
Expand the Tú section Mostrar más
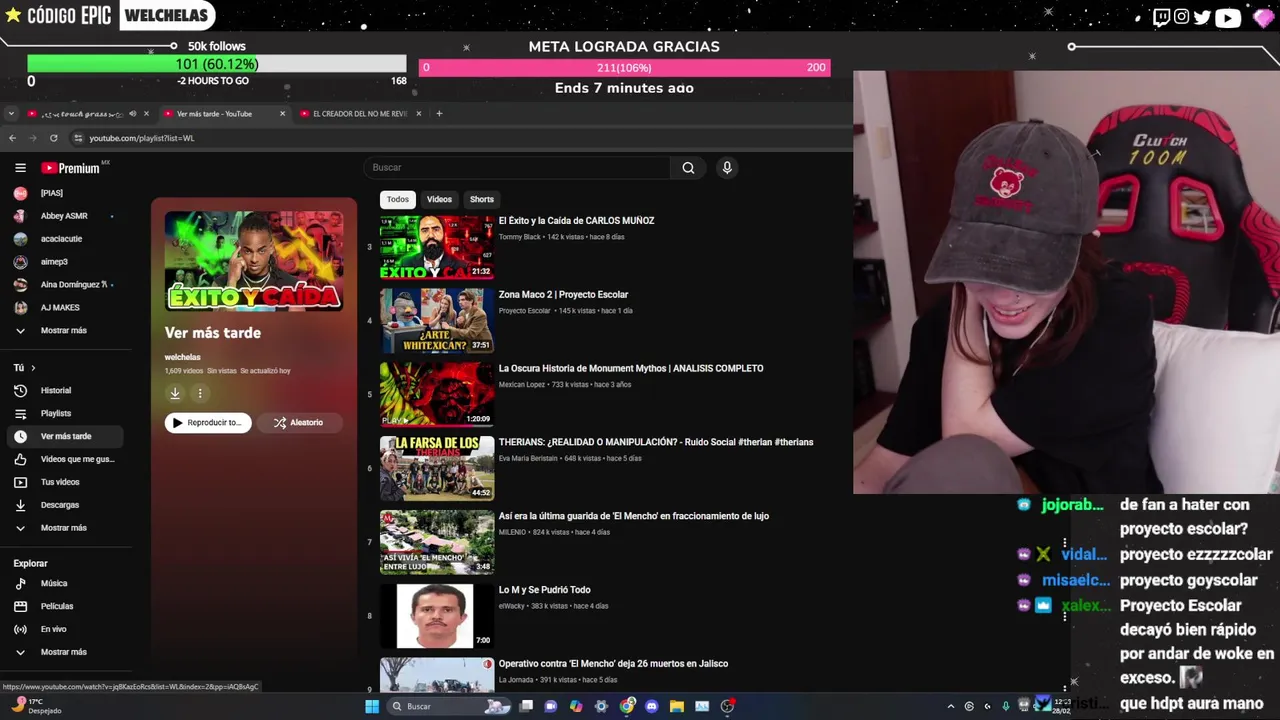pyautogui.click(x=66, y=528)
